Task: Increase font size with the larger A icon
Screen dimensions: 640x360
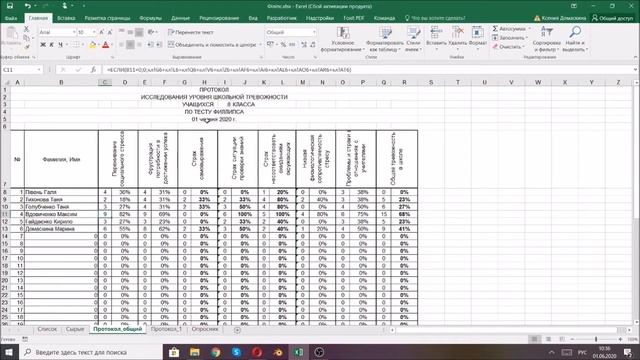Action: tap(102, 32)
